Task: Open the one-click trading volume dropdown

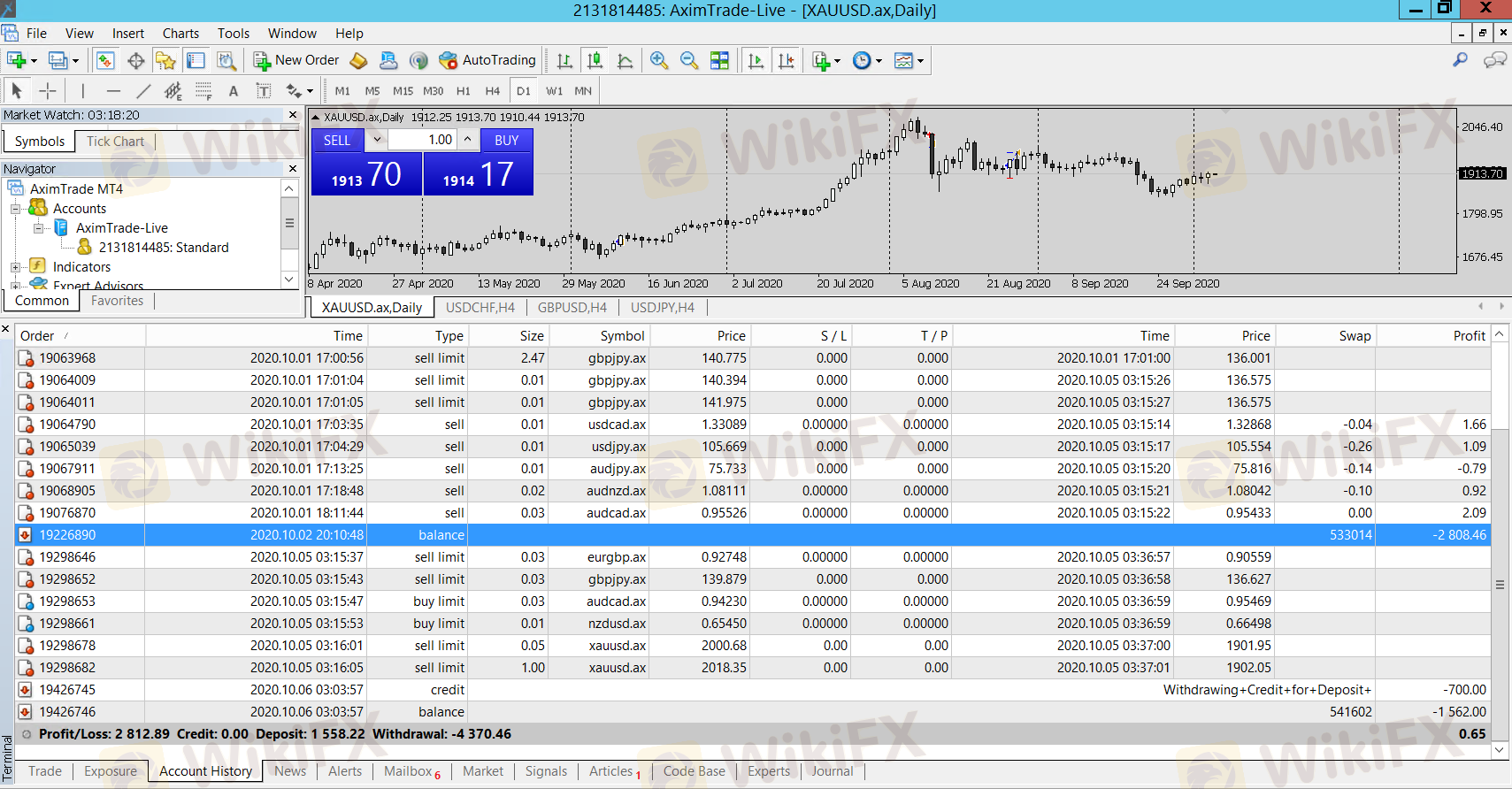Action: point(377,140)
